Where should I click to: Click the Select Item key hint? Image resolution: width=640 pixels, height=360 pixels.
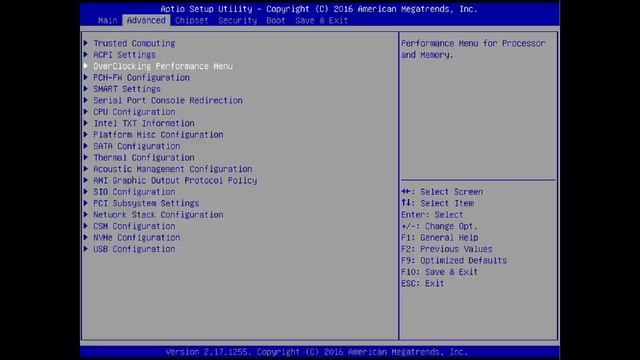(x=438, y=203)
